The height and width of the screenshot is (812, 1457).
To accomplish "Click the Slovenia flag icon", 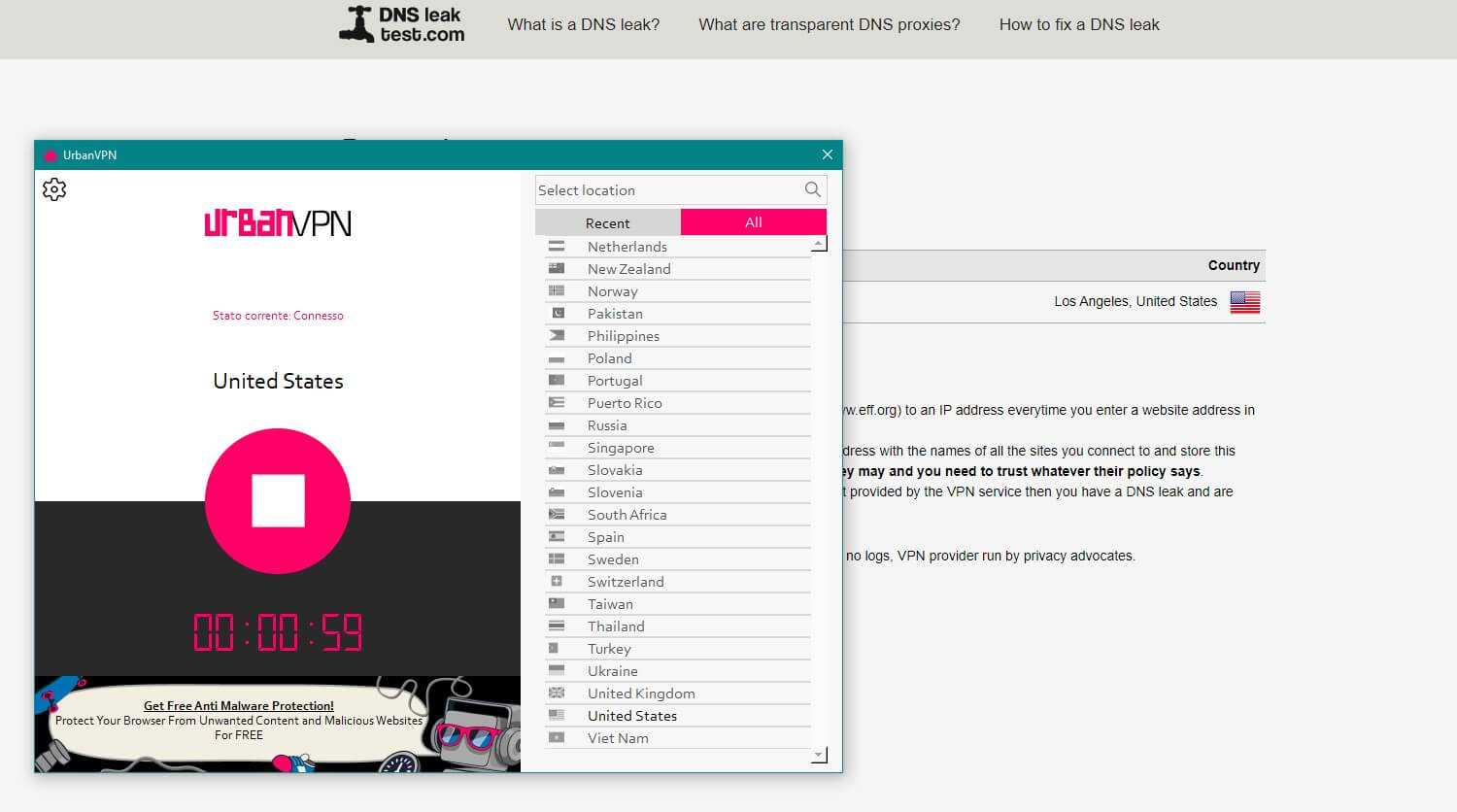I will click(x=557, y=492).
